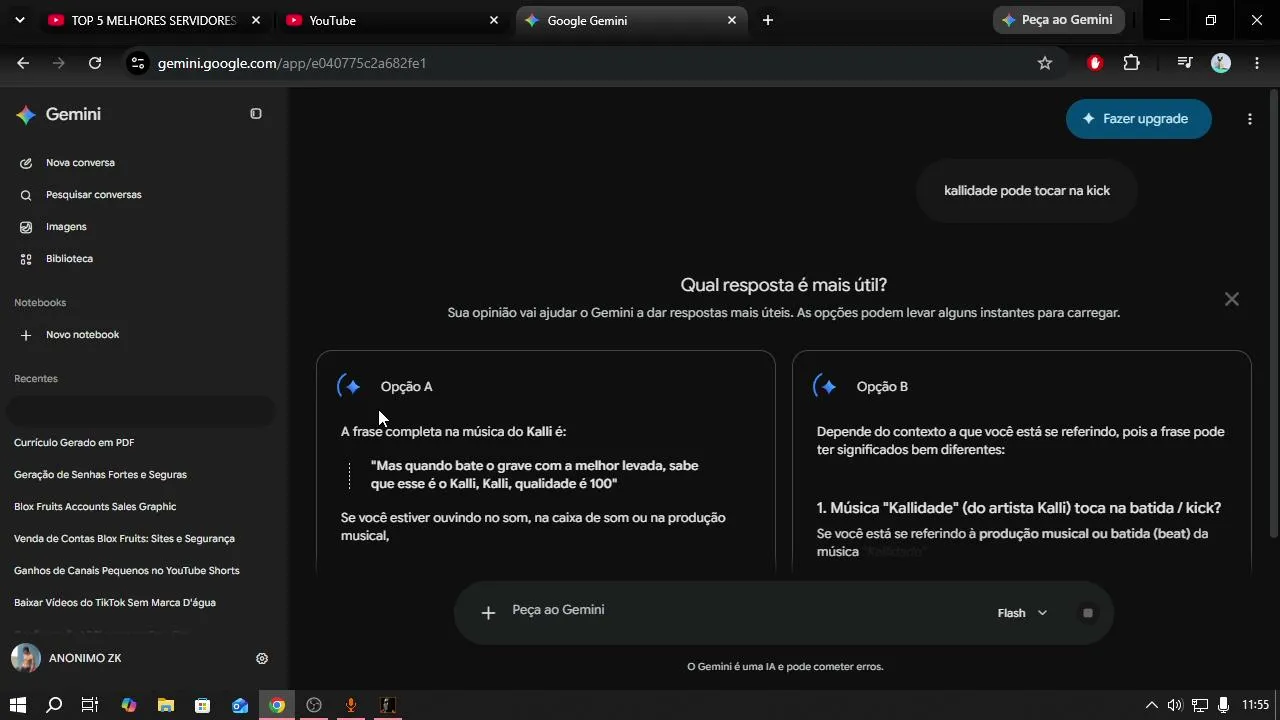Close the YouTube tab

tap(494, 20)
